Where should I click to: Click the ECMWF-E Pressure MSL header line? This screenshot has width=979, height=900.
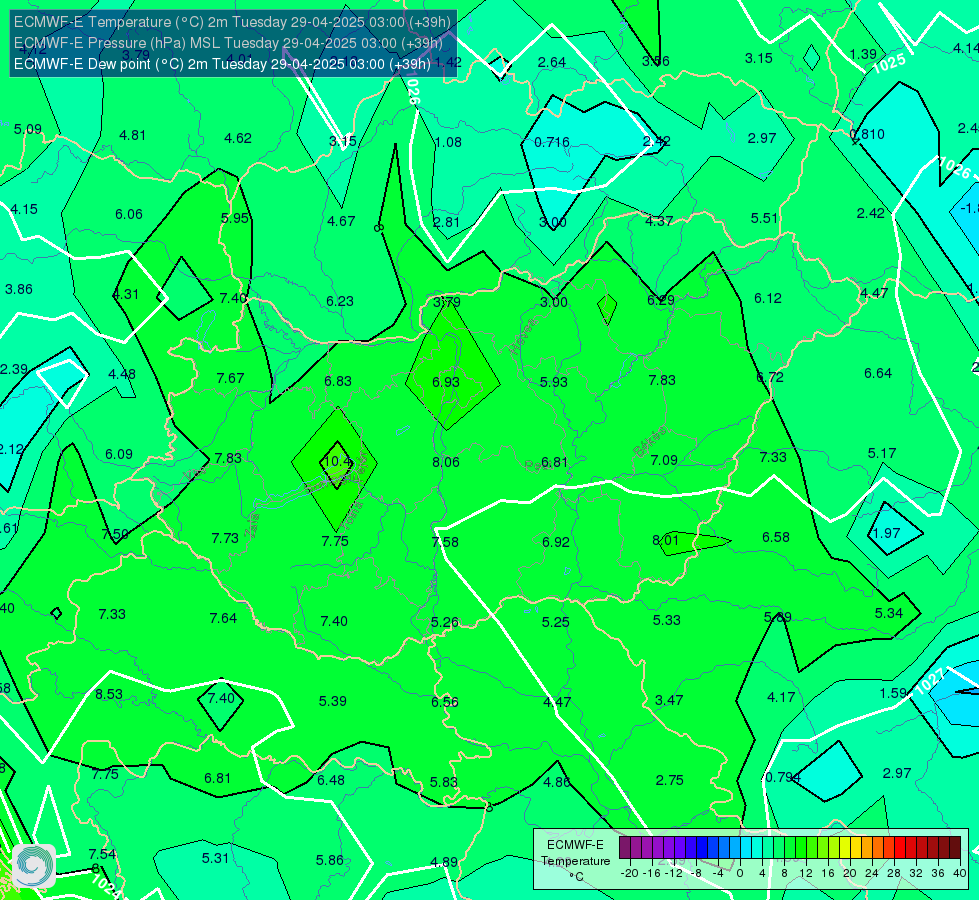pyautogui.click(x=229, y=43)
